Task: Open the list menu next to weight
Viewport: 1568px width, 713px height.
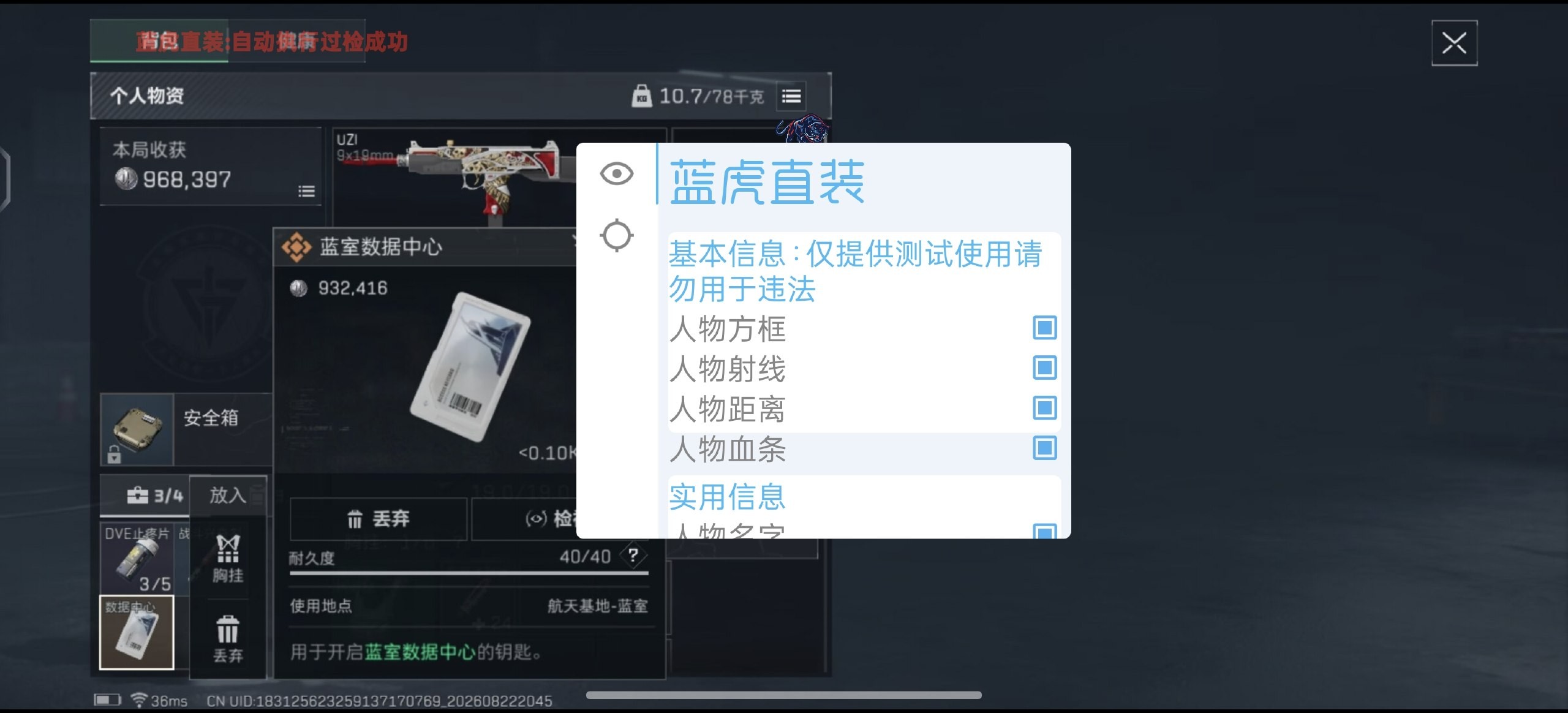Action: click(x=791, y=96)
